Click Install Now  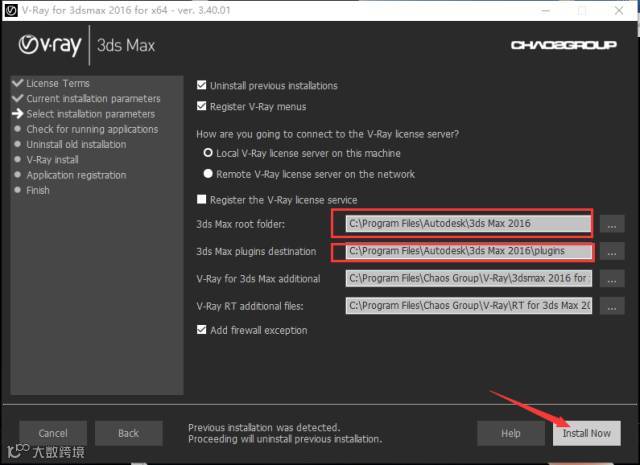click(587, 433)
